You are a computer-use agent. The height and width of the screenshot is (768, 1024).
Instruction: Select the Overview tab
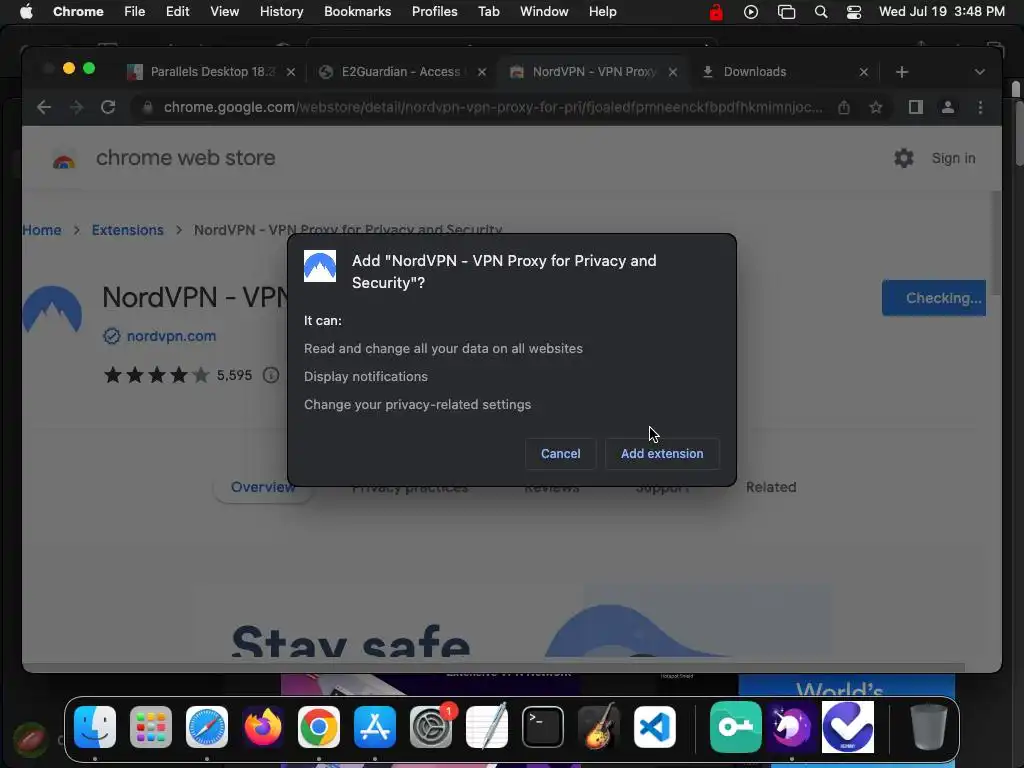click(263, 487)
